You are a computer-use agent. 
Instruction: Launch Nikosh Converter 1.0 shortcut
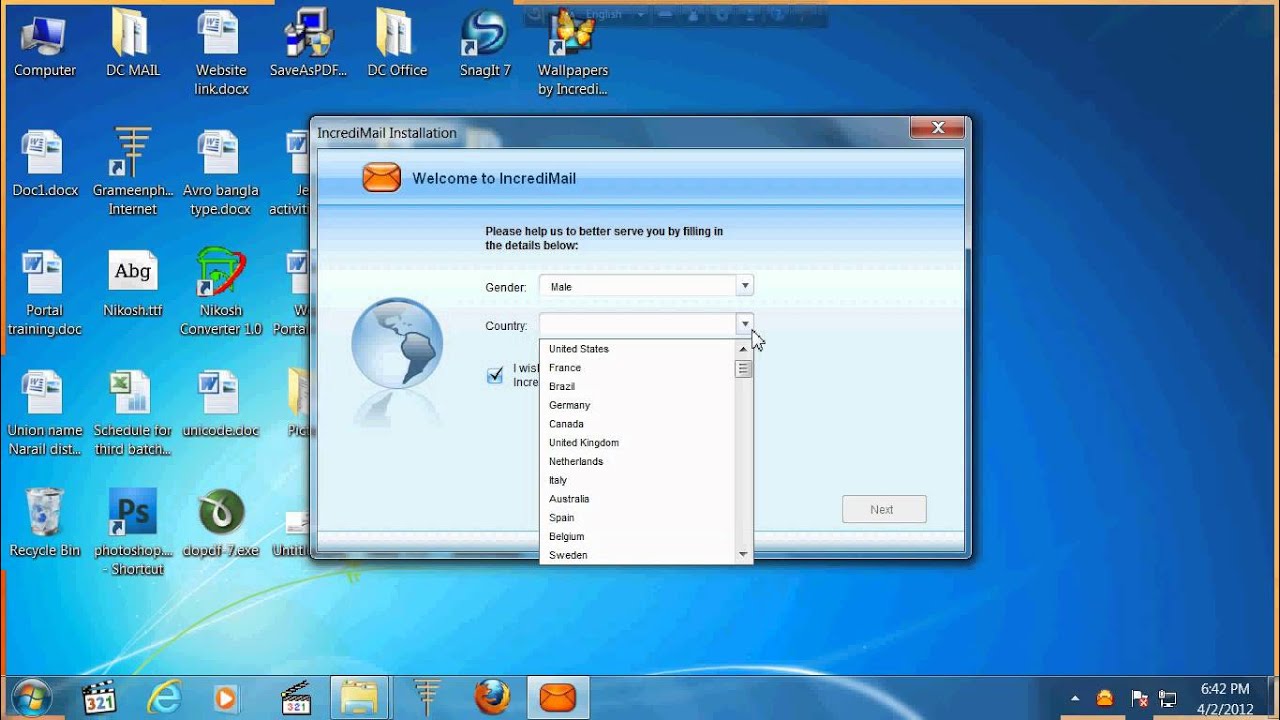pyautogui.click(x=221, y=292)
